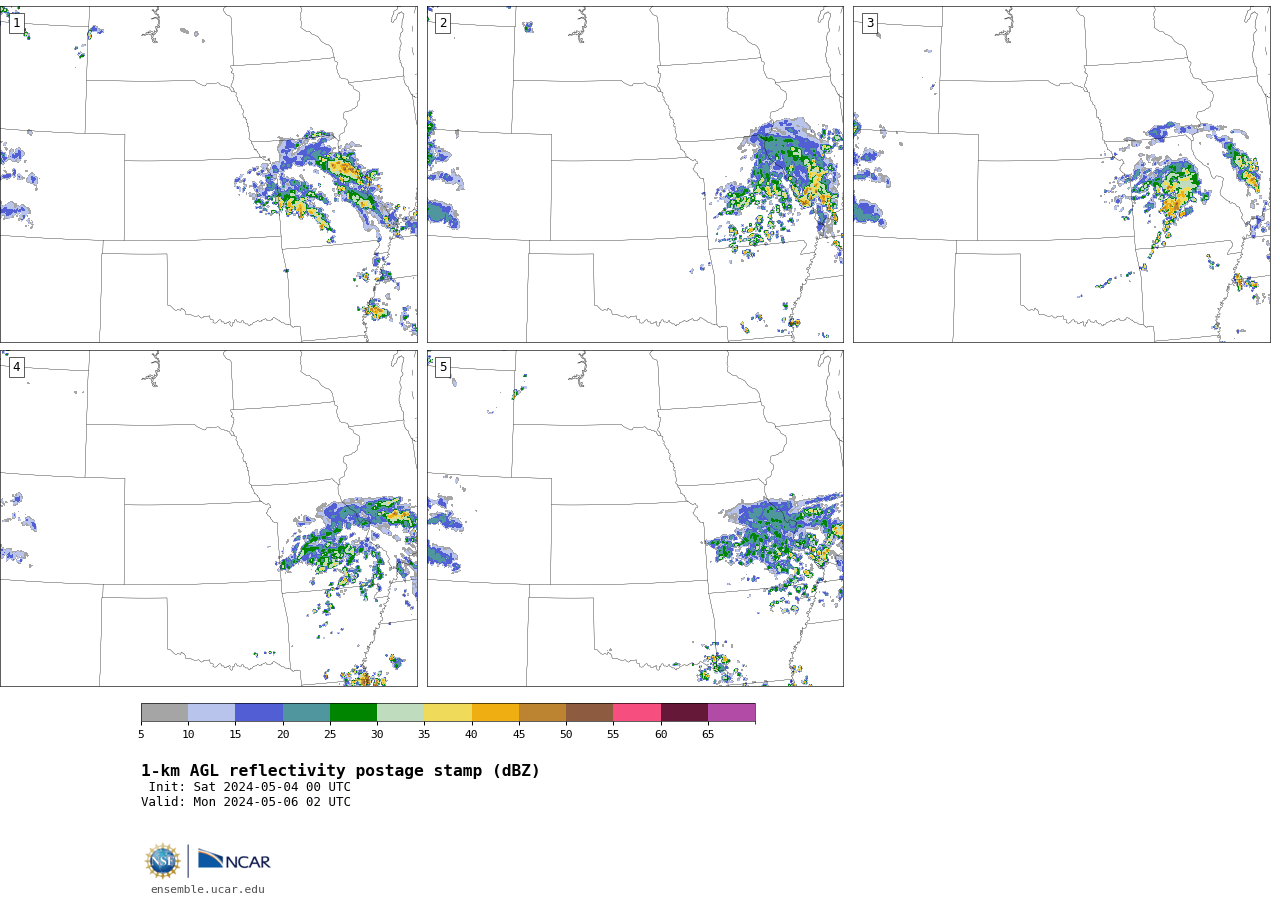Click the yellow 35-40 dBZ swatch
This screenshot has width=1280, height=901.
pyautogui.click(x=448, y=713)
